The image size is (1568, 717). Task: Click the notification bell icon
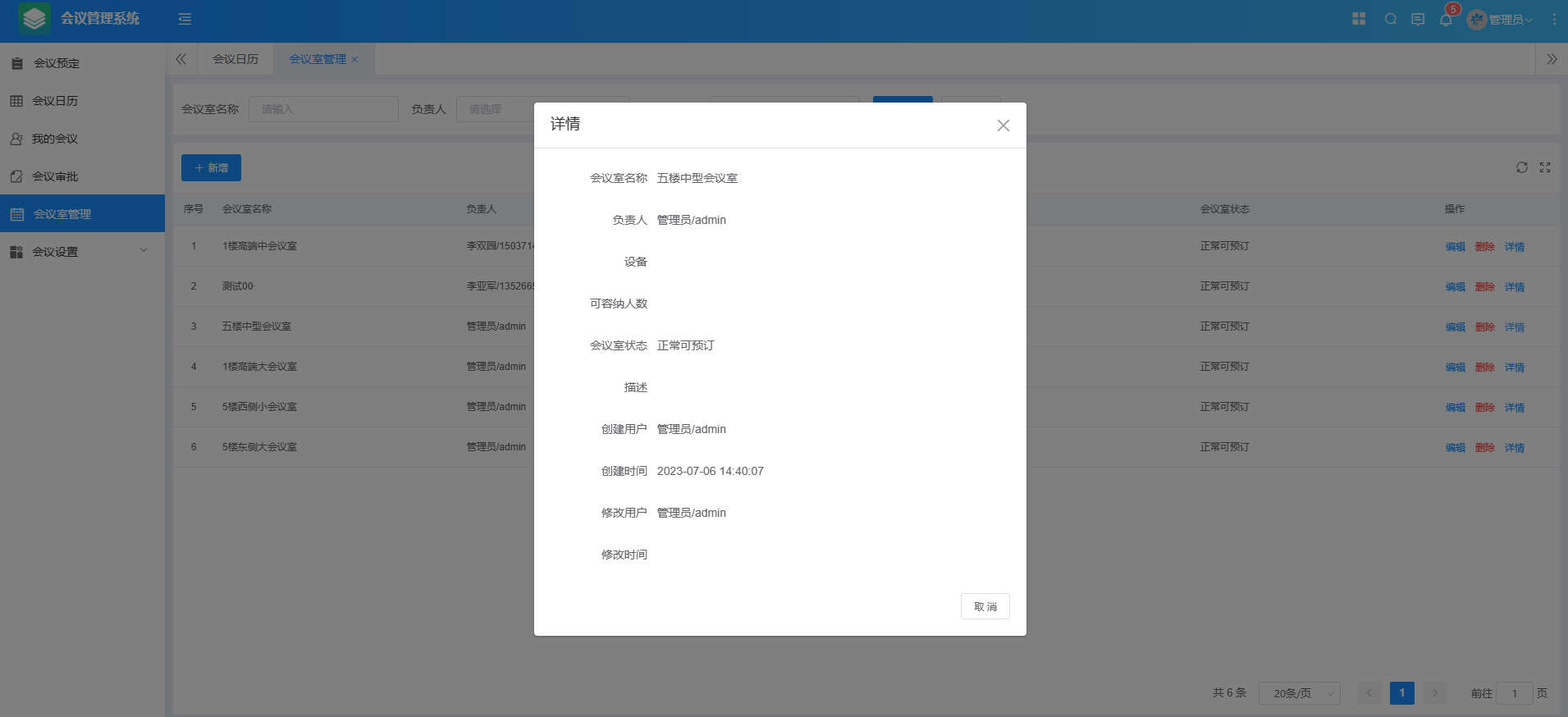point(1446,20)
